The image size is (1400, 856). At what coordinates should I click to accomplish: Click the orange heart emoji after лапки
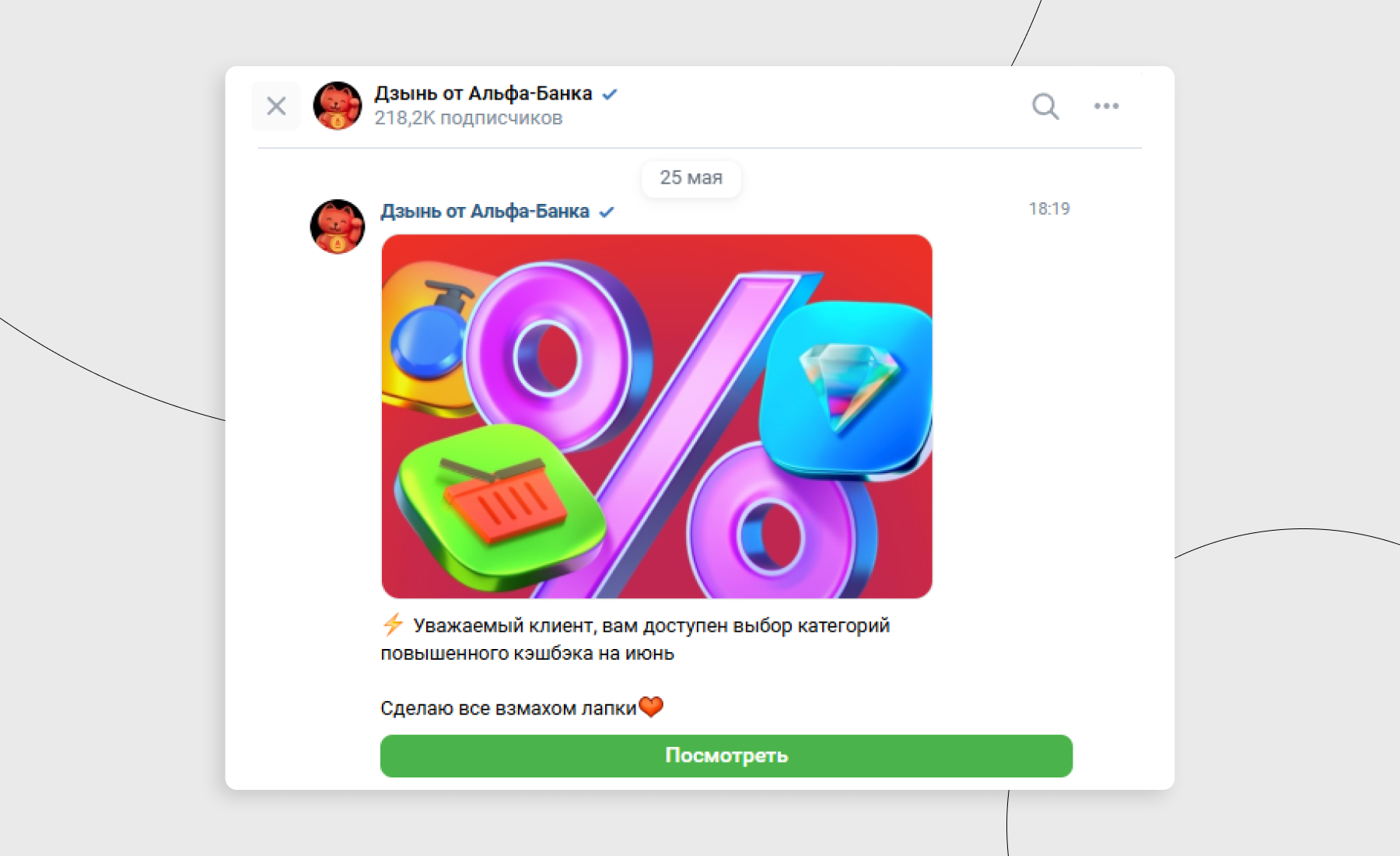(651, 707)
